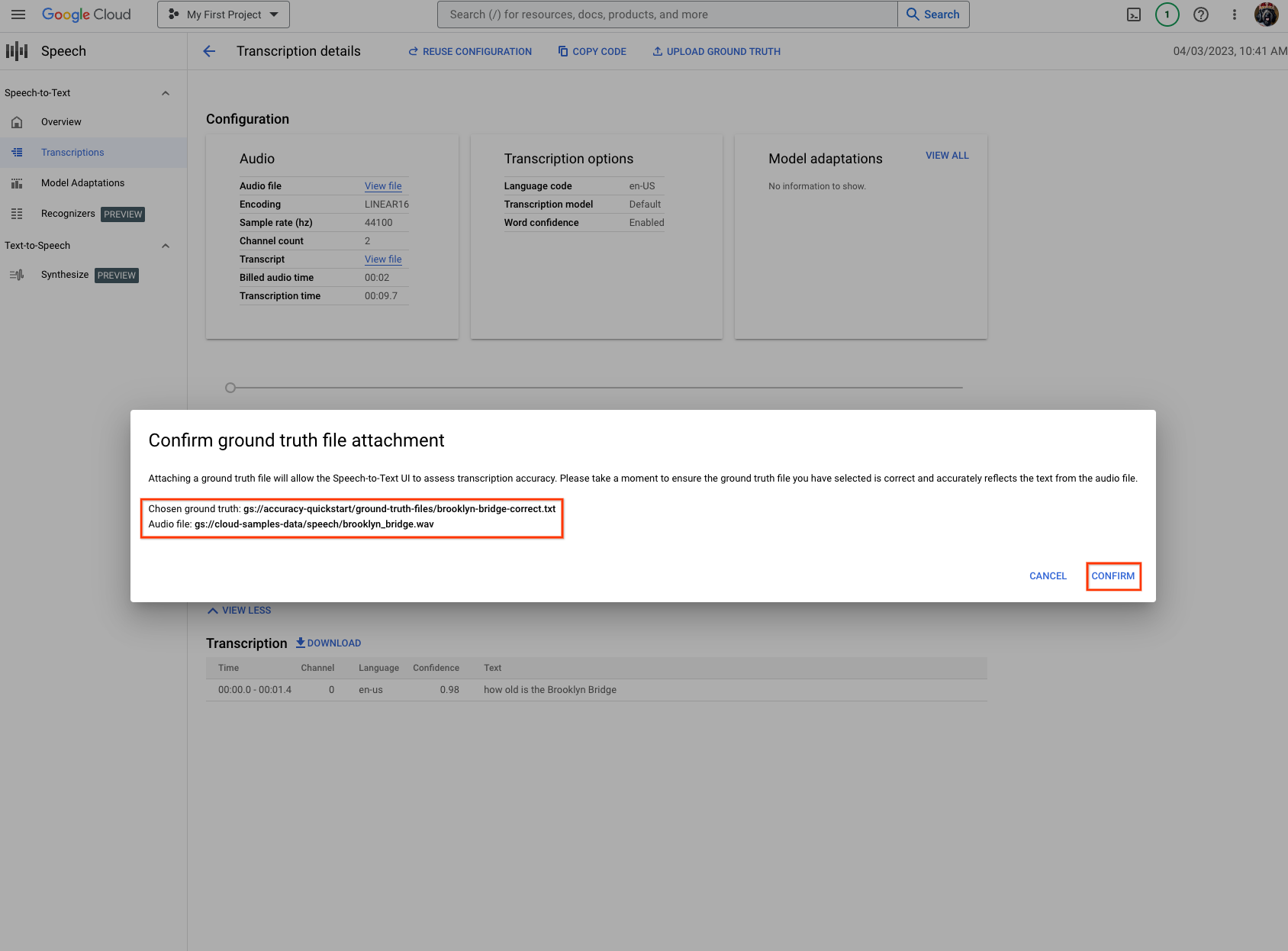The width and height of the screenshot is (1288, 951).
Task: Cancel the ground truth confirmation dialog
Action: [1048, 576]
